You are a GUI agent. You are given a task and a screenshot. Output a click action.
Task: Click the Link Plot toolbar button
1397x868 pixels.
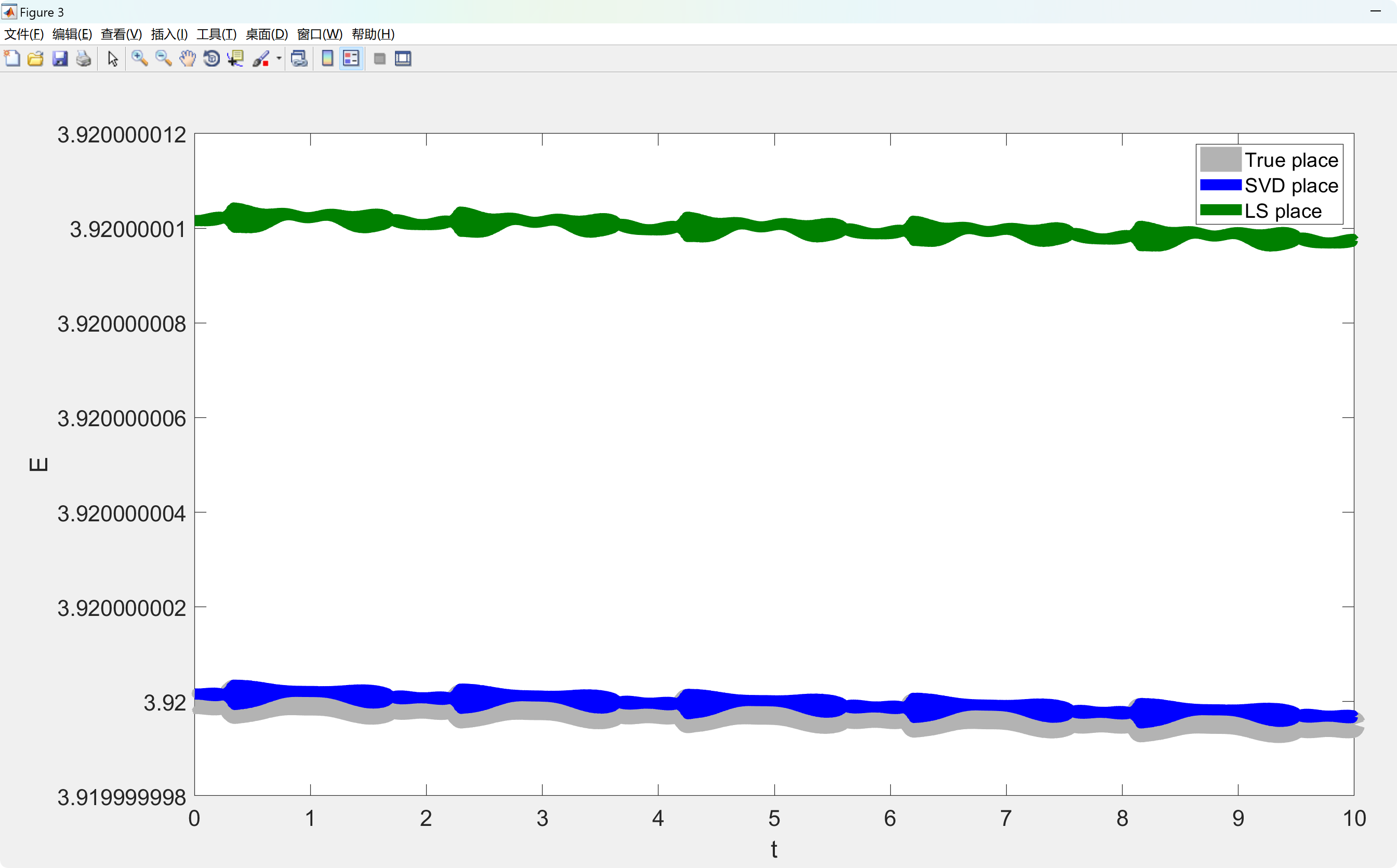[x=299, y=59]
